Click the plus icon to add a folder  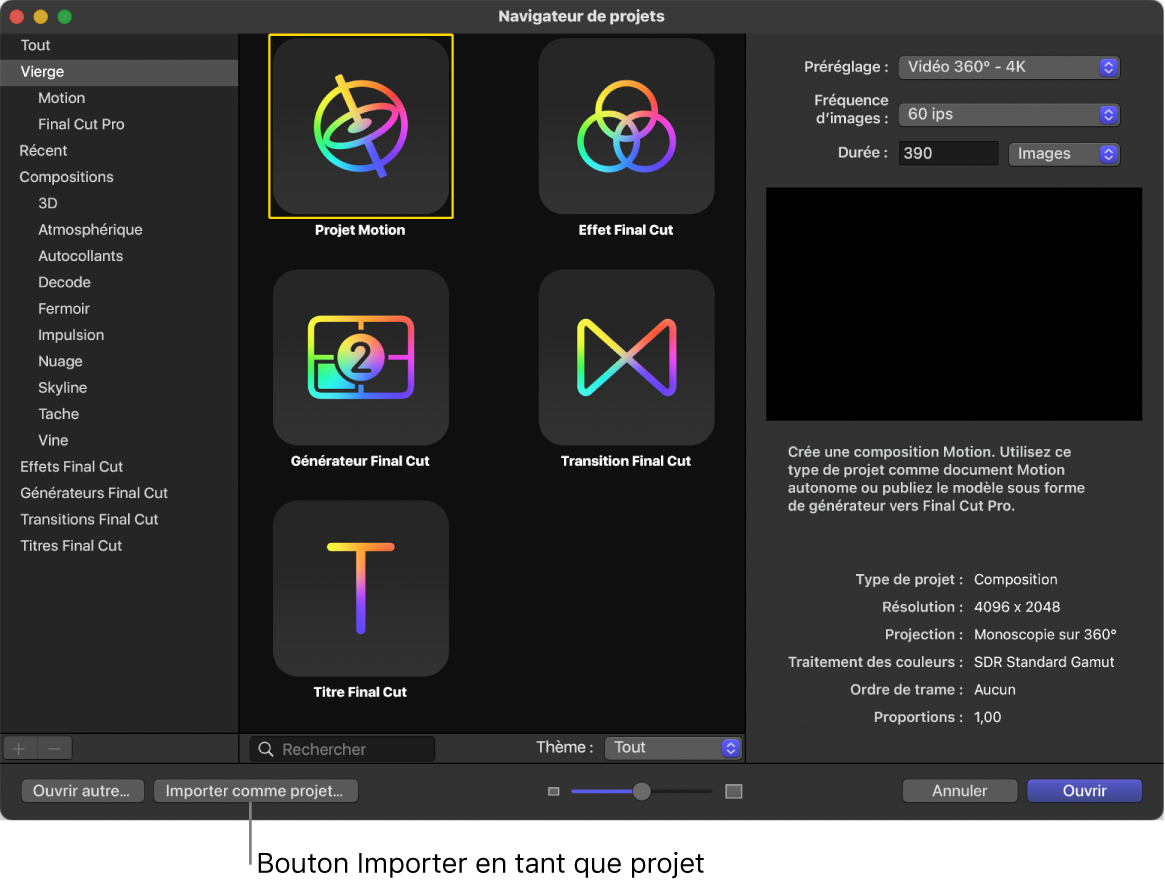[18, 748]
